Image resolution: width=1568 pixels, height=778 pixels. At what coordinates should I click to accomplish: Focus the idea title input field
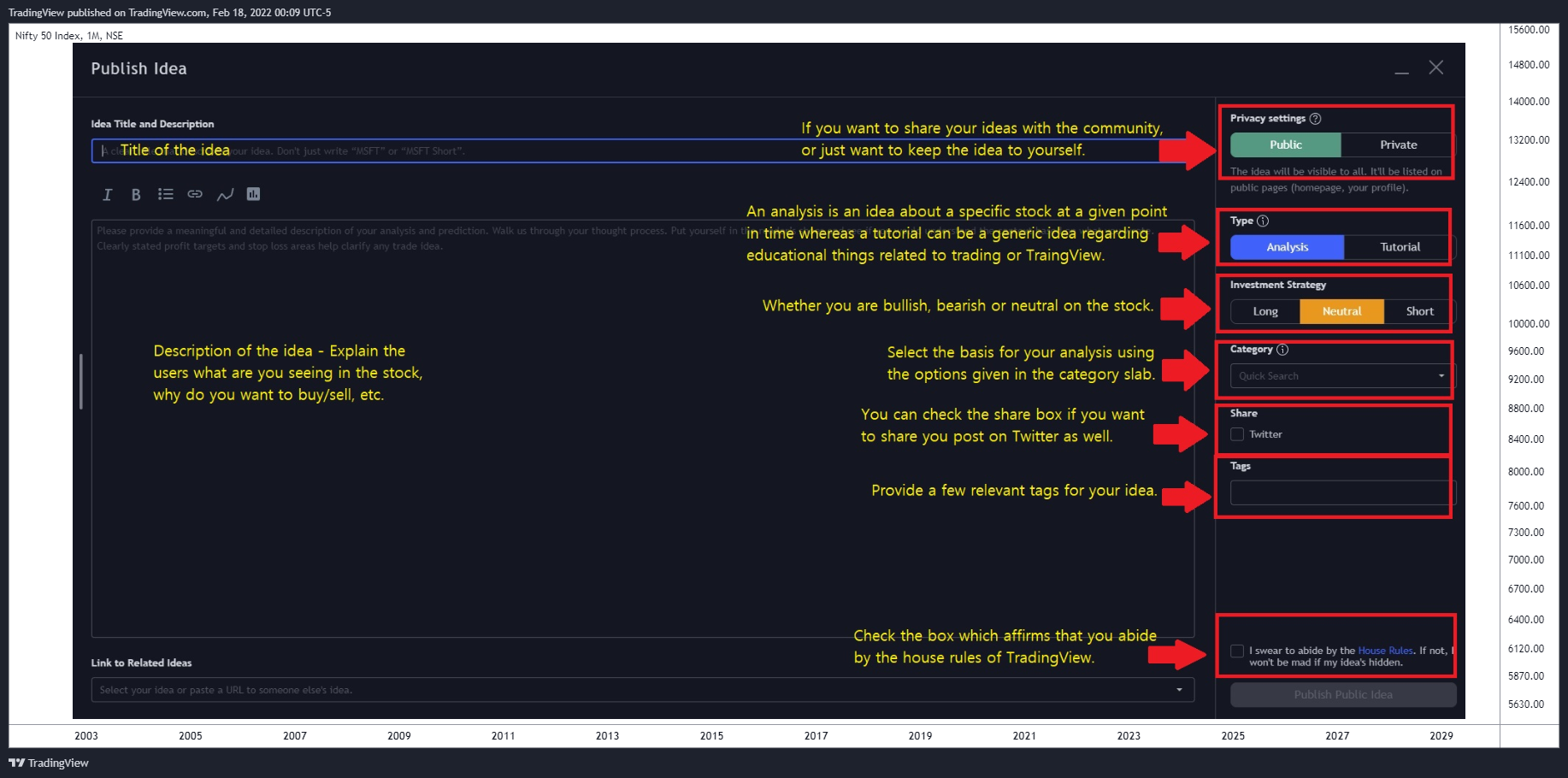[x=642, y=150]
